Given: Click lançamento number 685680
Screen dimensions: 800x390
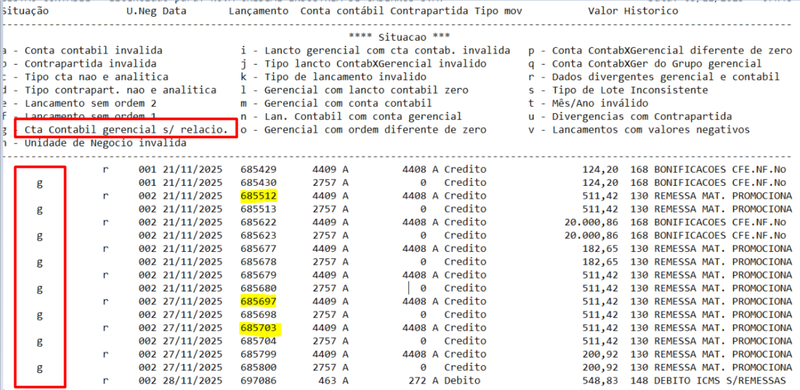Looking at the screenshot, I should 259,288.
